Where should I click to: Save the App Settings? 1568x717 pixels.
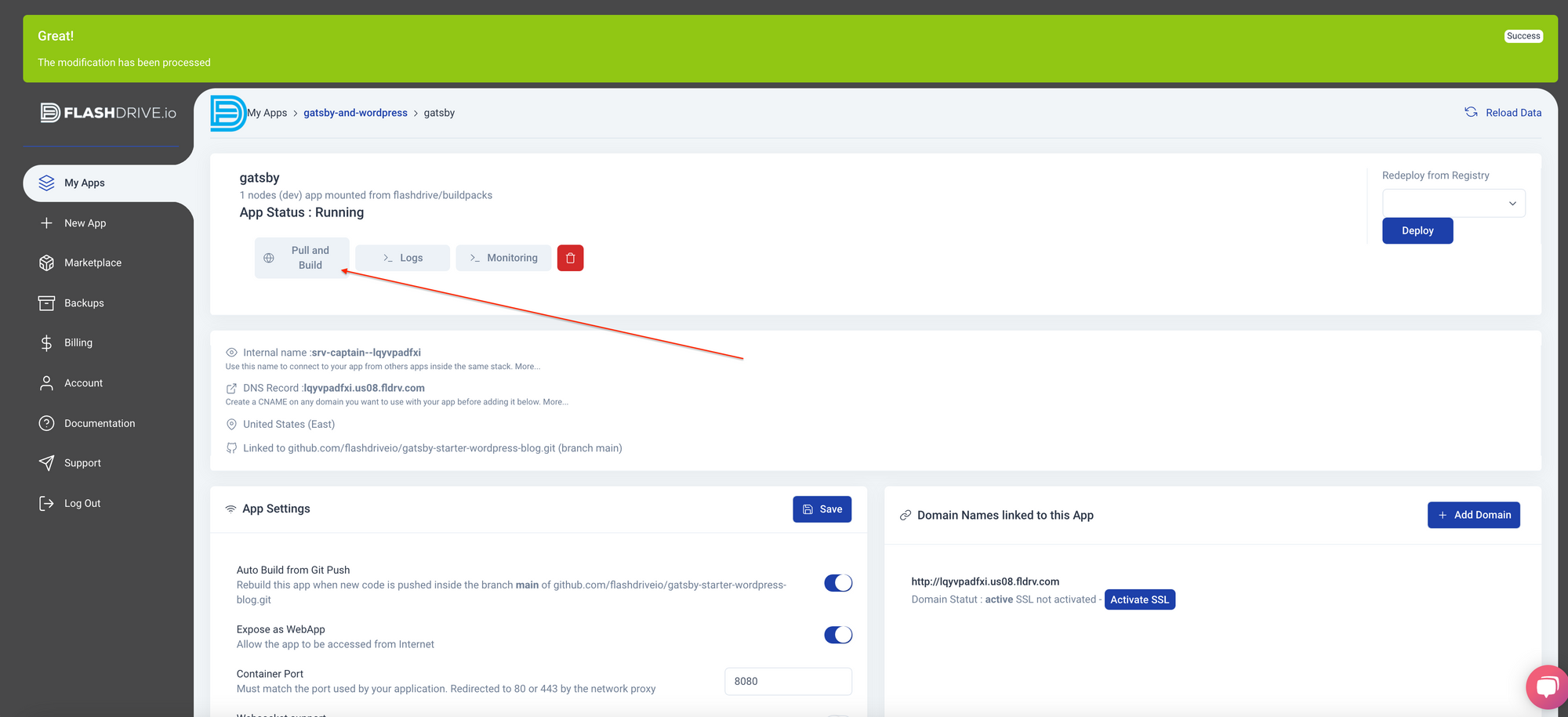click(822, 509)
